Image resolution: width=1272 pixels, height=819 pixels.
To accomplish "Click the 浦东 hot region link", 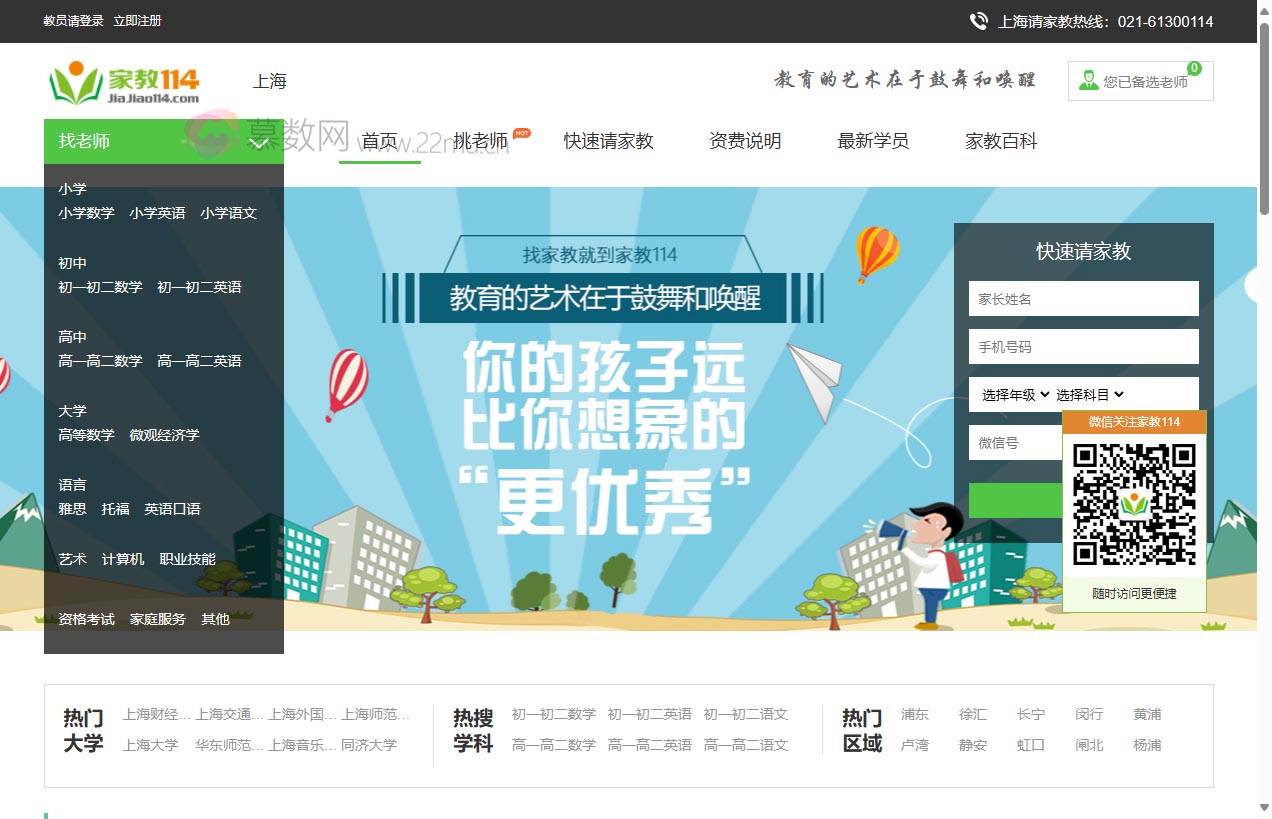I will point(914,714).
